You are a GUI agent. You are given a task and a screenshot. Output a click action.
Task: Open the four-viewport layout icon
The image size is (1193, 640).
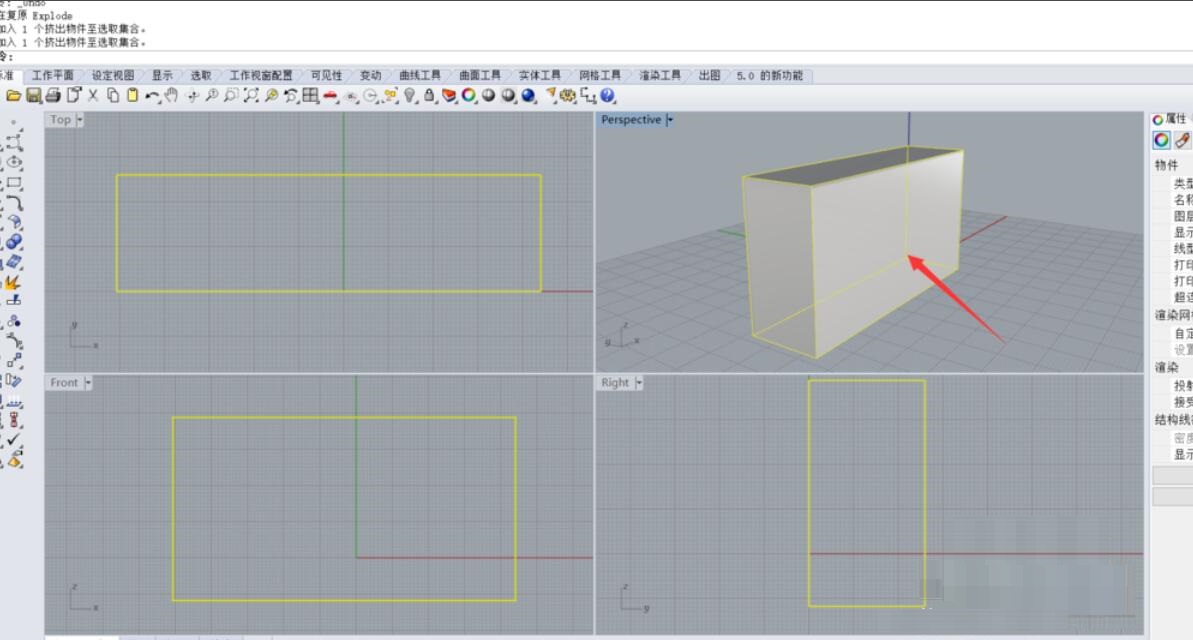tap(310, 95)
